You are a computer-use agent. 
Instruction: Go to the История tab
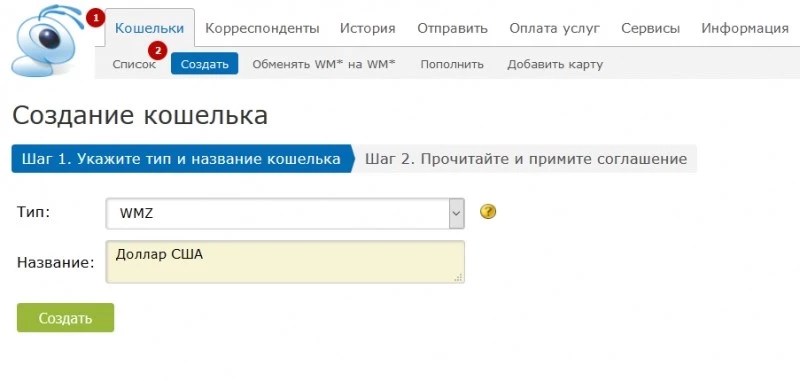(368, 29)
